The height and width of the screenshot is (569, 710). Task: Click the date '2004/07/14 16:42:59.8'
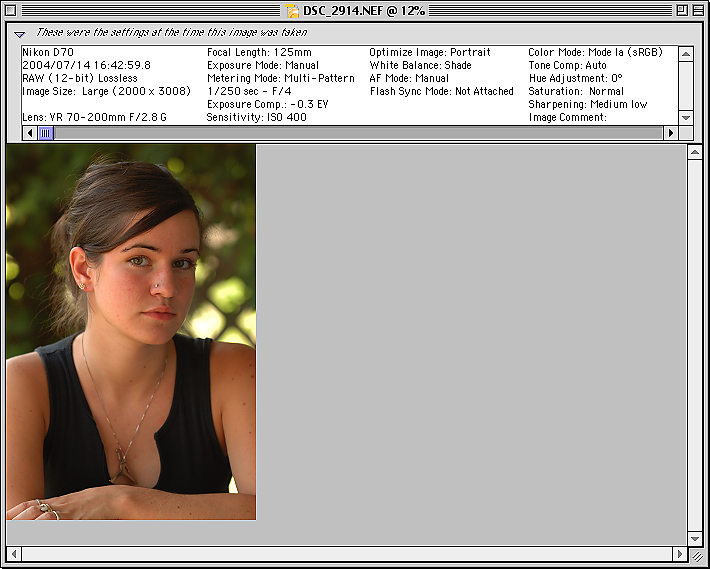[86, 65]
